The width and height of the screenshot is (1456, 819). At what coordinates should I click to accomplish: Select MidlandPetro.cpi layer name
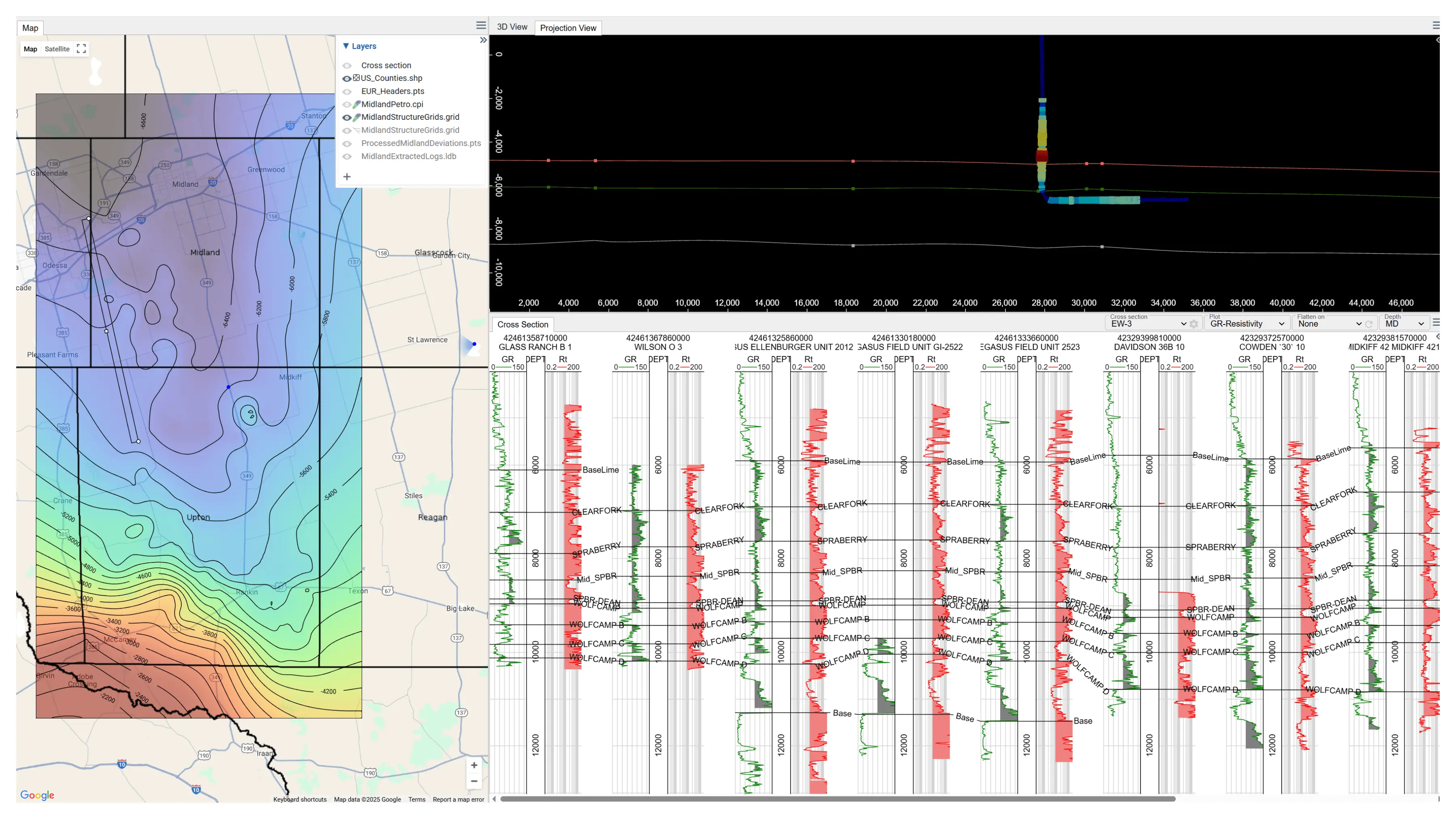pos(392,104)
